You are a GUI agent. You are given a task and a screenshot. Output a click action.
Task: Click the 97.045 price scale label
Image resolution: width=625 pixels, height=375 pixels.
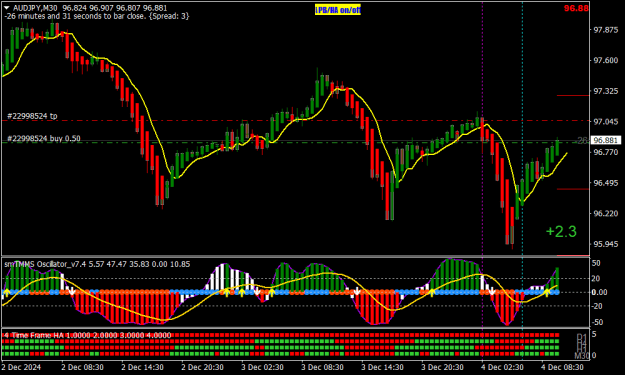[x=606, y=122]
